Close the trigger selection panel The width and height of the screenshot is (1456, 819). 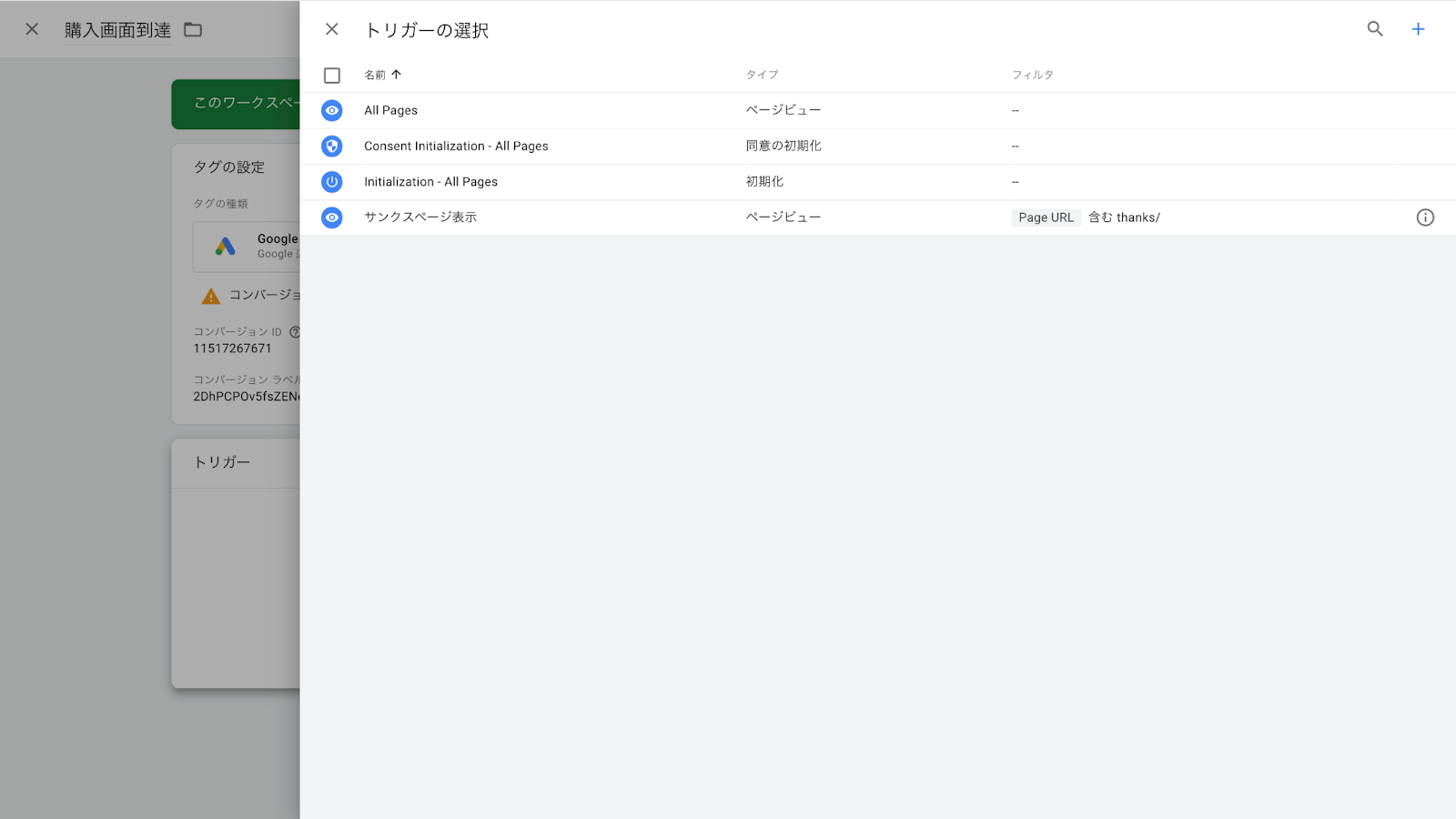(332, 29)
